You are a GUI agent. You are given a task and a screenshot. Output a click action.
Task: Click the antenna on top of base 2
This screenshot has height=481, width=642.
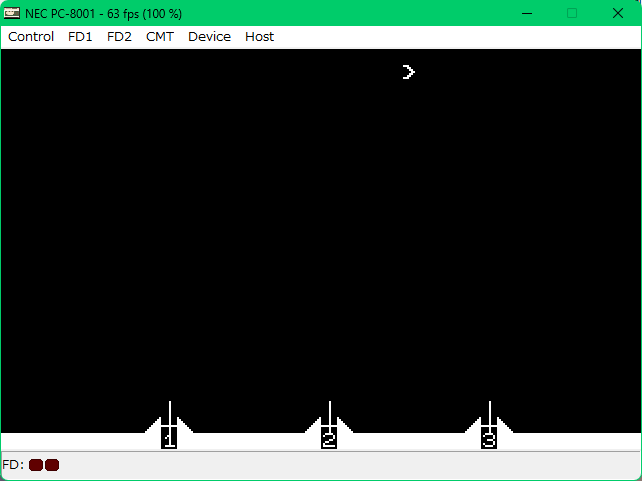pyautogui.click(x=329, y=410)
